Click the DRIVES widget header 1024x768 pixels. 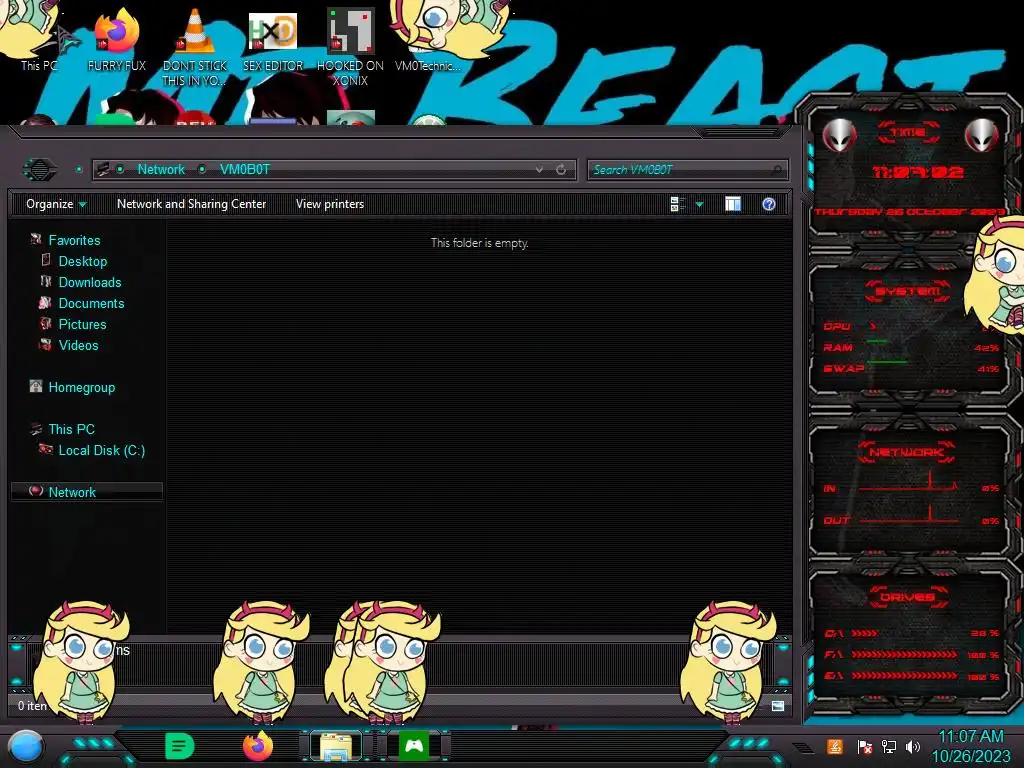tap(907, 597)
